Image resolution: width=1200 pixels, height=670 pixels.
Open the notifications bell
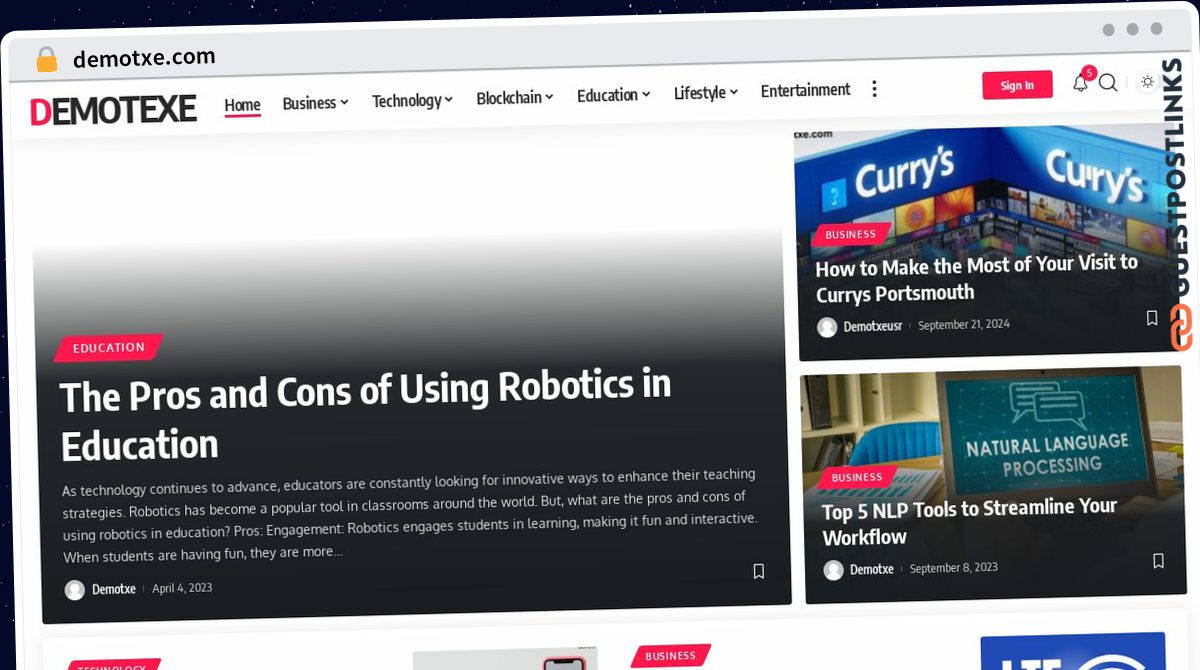tap(1080, 83)
